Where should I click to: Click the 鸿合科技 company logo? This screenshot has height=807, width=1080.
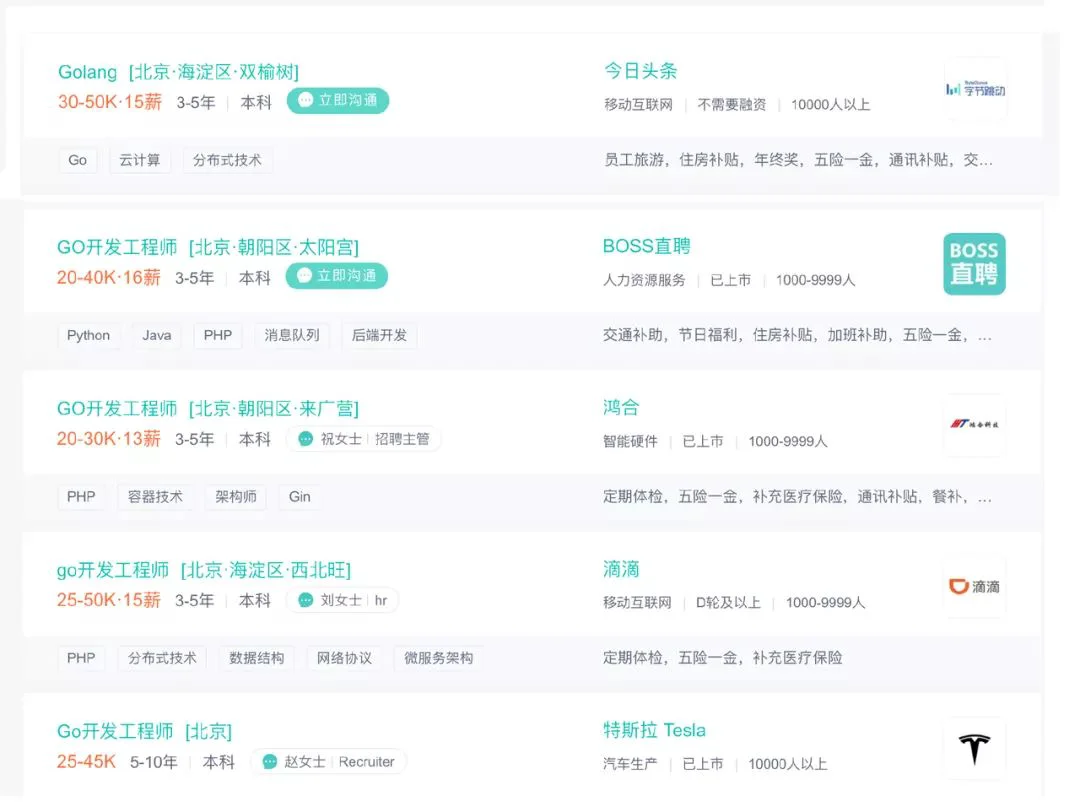tap(974, 425)
